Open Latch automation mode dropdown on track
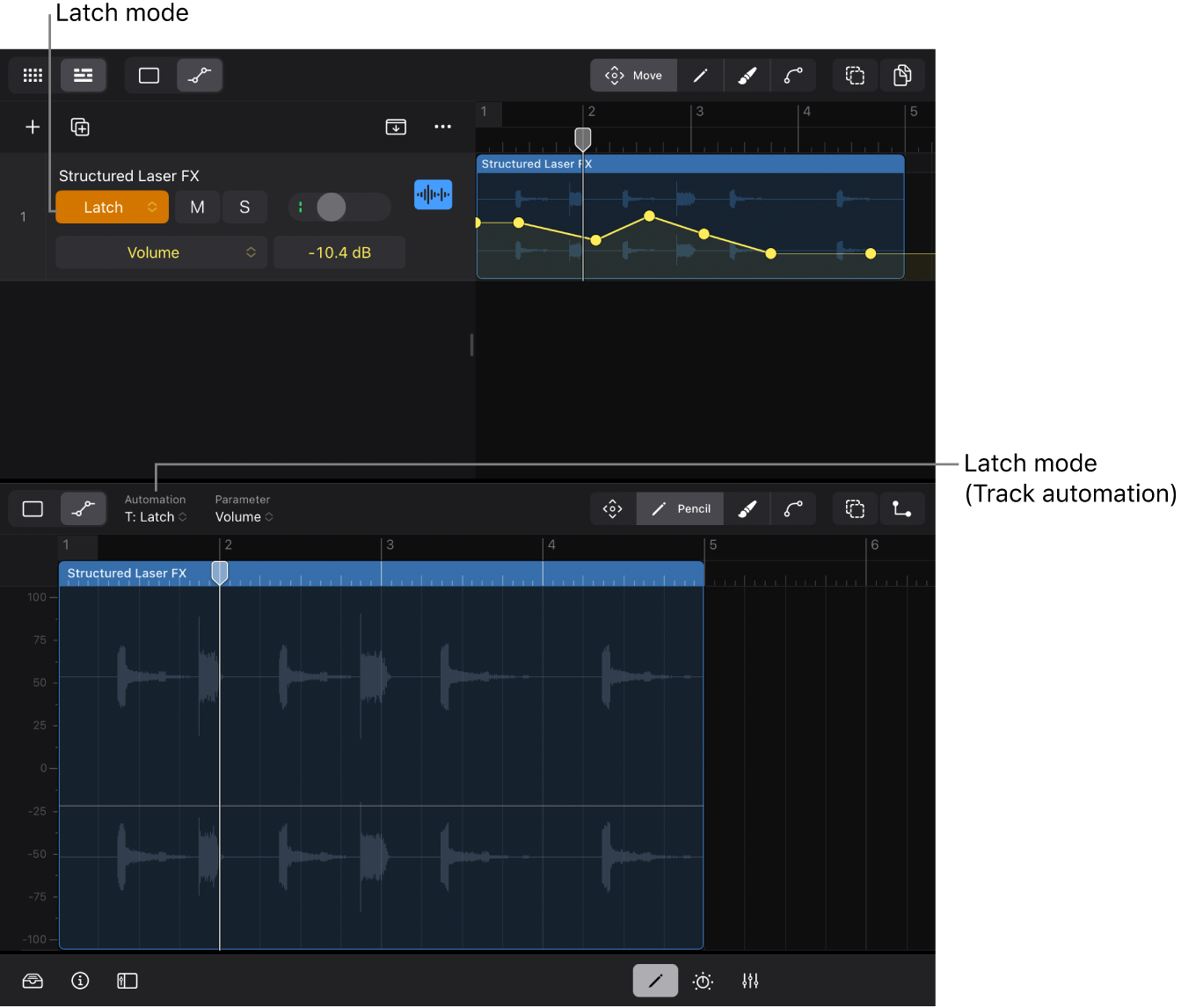 (112, 208)
